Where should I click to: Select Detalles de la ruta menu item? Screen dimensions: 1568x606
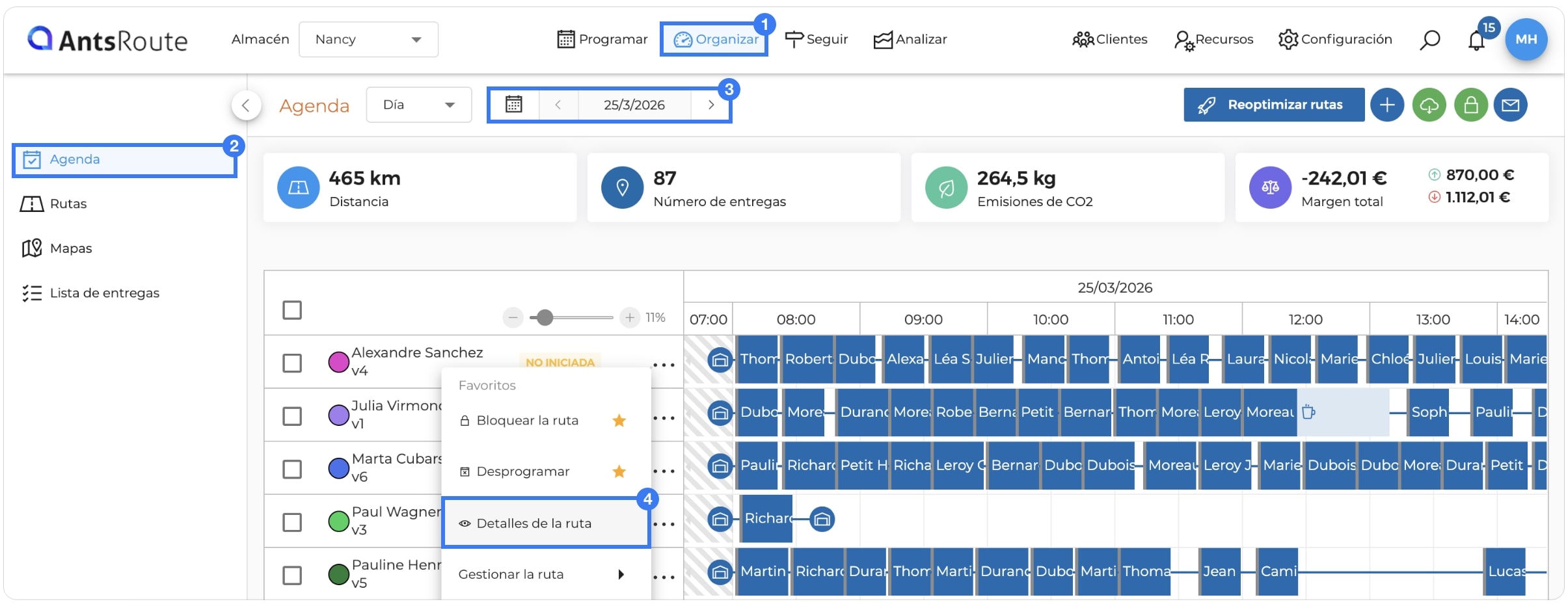[x=545, y=523]
